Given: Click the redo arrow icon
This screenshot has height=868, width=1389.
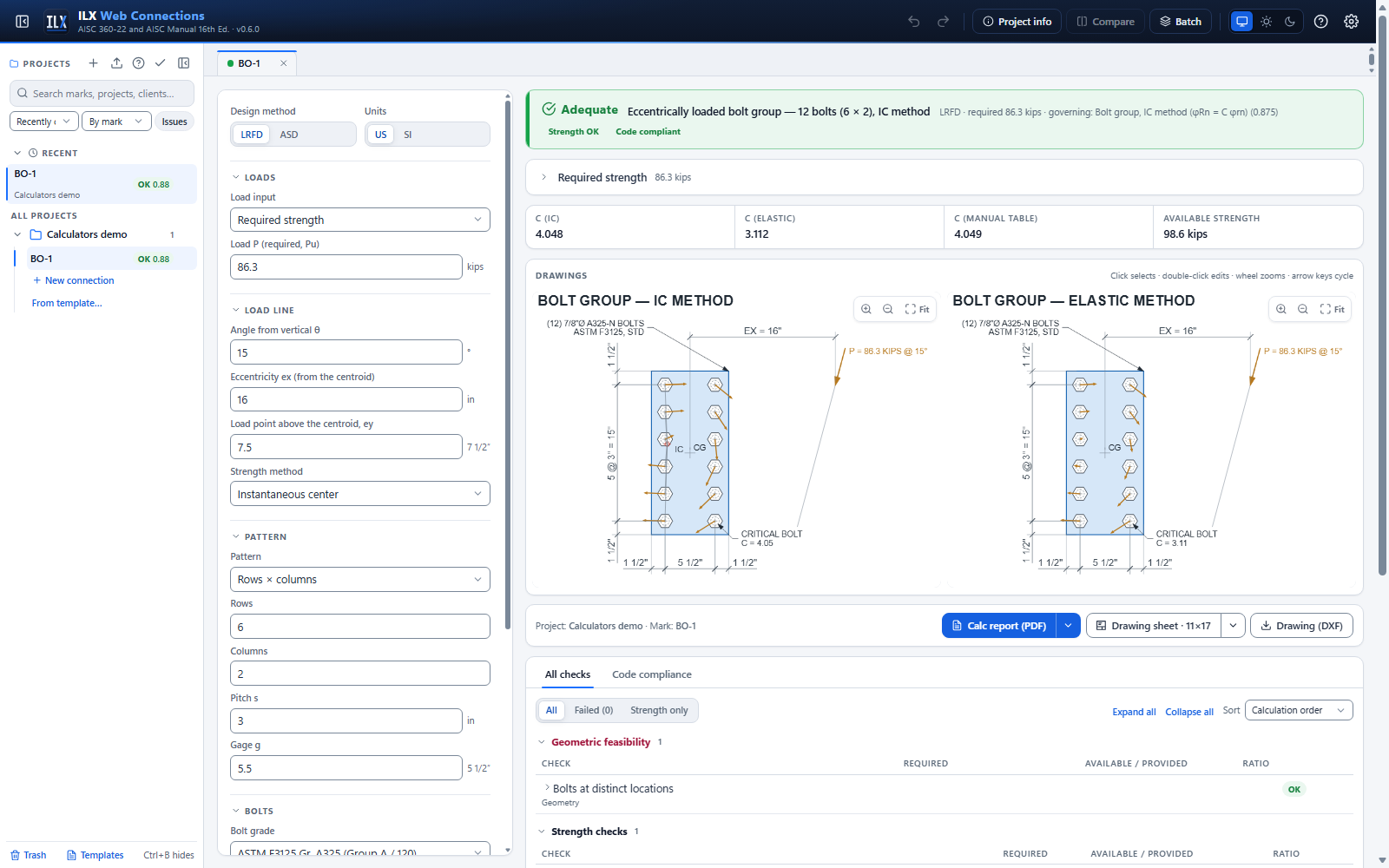Looking at the screenshot, I should pos(943,22).
